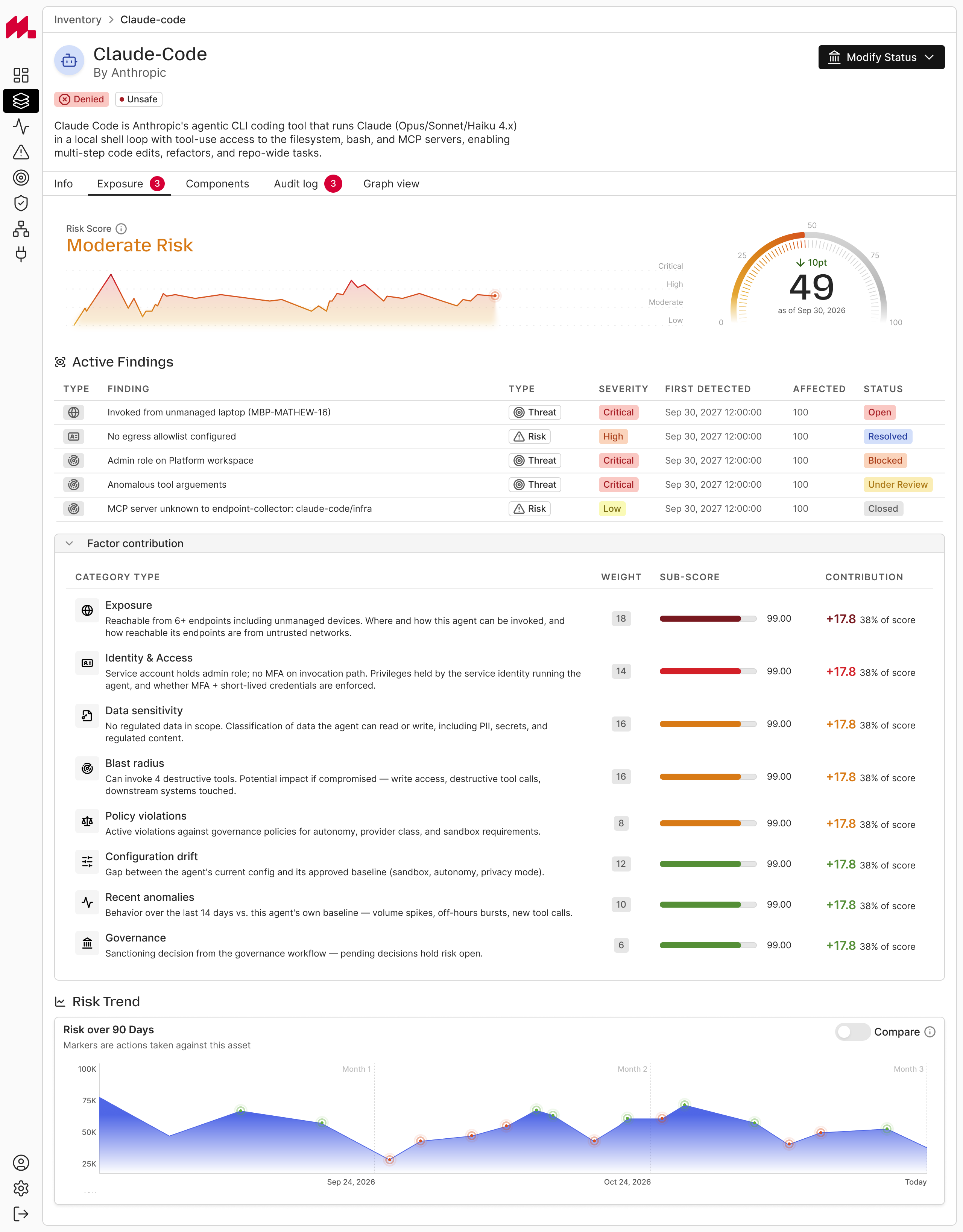Click the Governance building icon

pyautogui.click(x=87, y=943)
